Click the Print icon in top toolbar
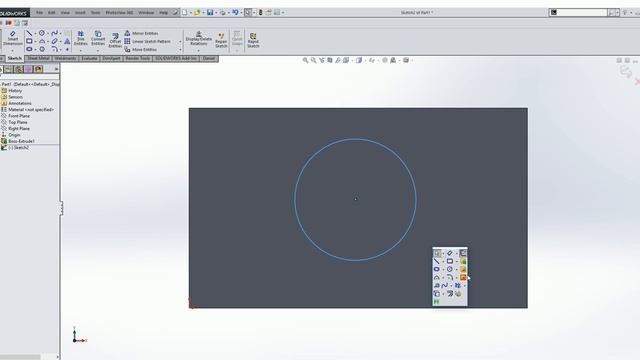Viewport: 640px width, 360px height. coord(222,13)
